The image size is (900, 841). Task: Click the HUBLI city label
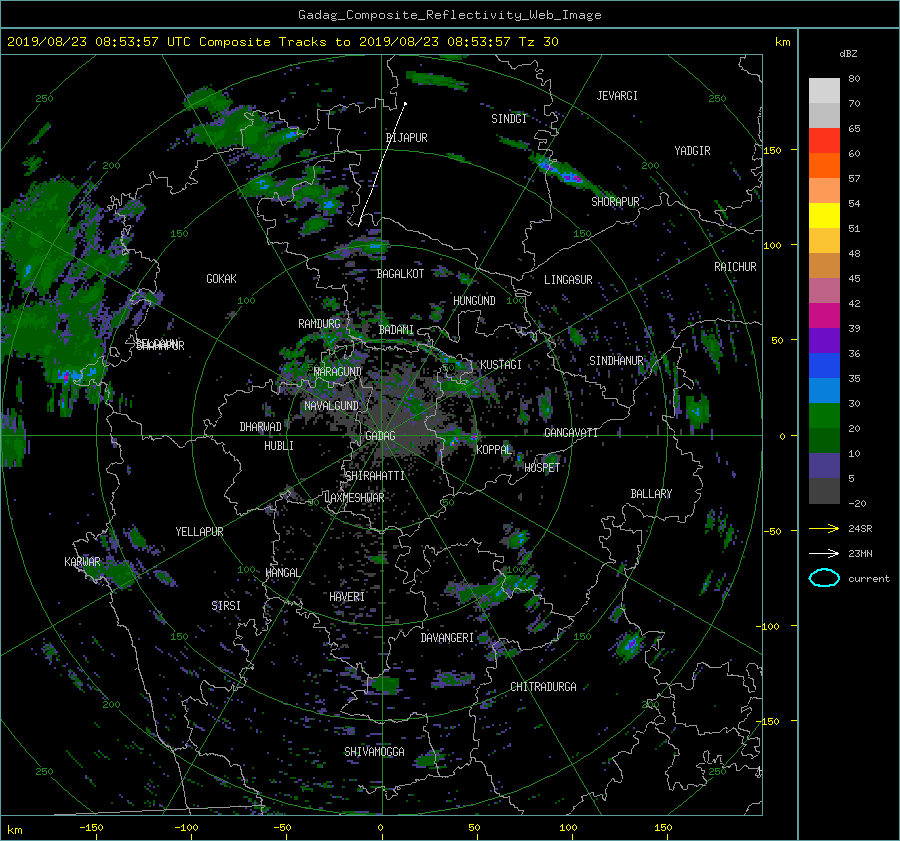tap(278, 446)
